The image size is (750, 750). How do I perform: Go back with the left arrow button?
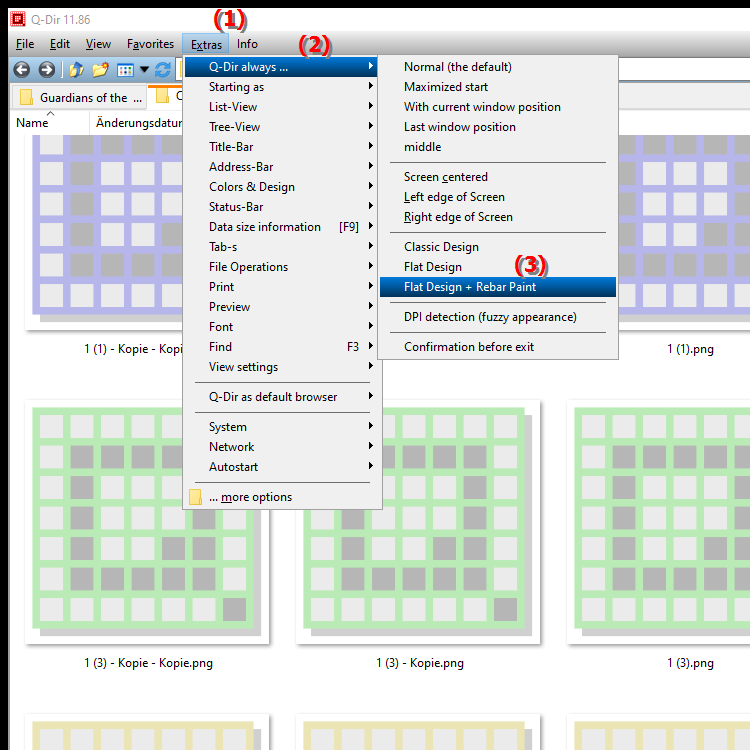[x=22, y=70]
